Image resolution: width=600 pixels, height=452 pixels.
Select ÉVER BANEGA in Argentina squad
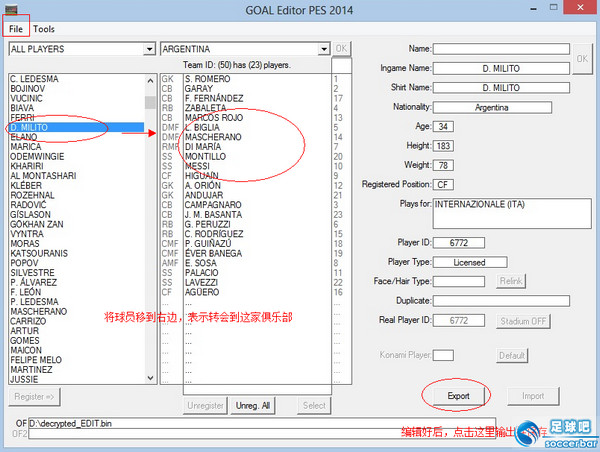(x=257, y=253)
